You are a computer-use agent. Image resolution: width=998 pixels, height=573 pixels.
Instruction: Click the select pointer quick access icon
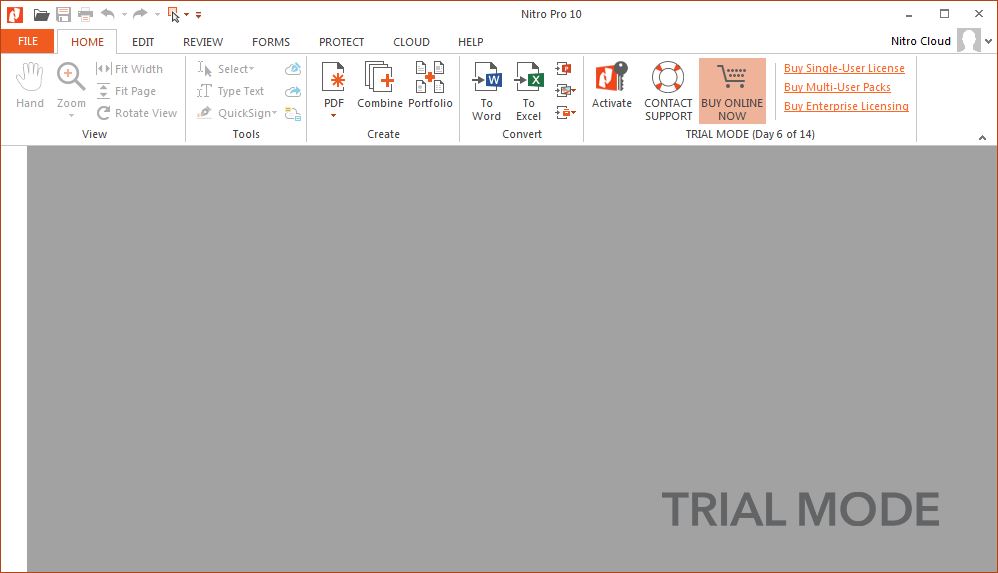tap(173, 14)
